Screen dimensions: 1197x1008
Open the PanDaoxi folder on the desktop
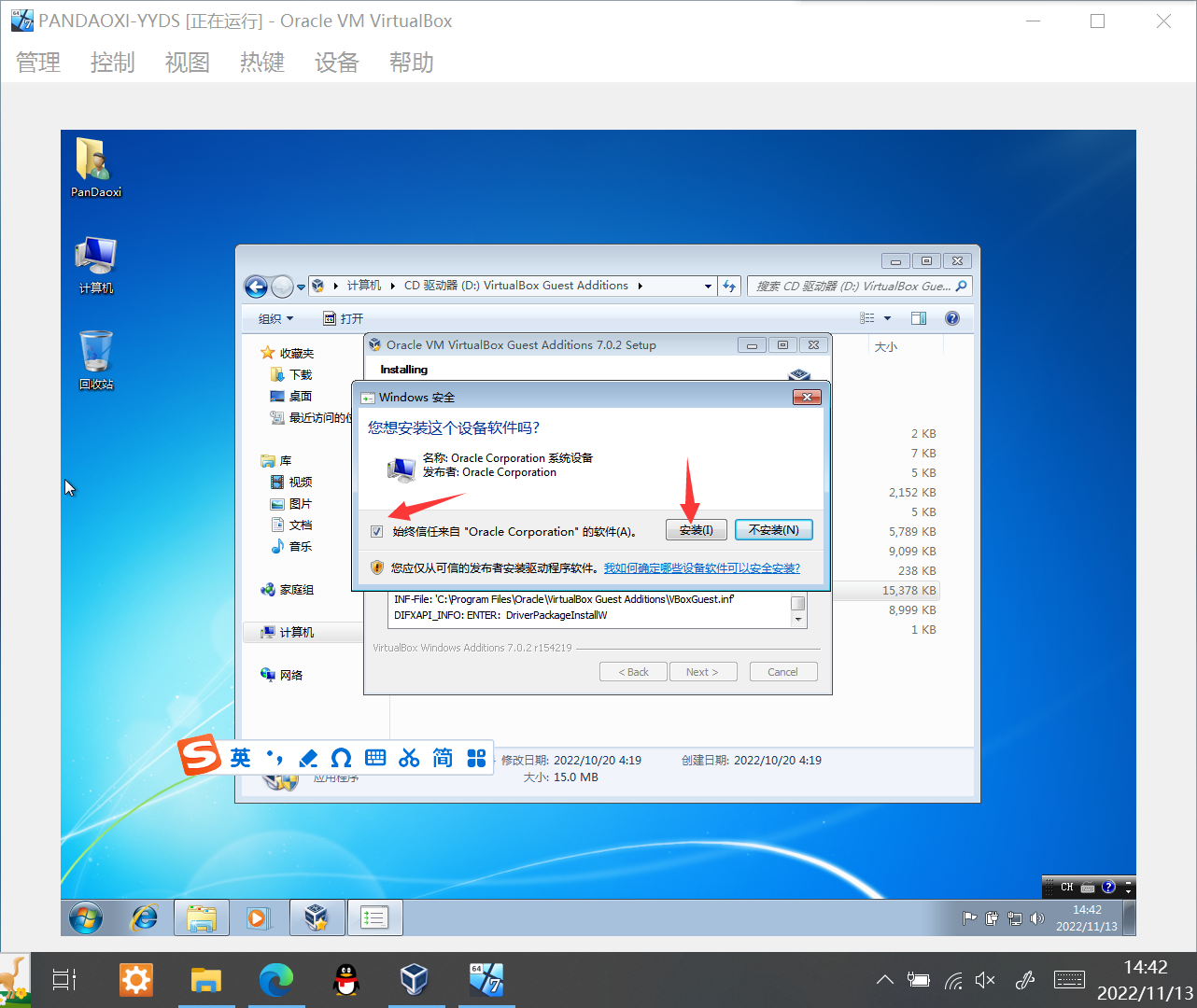pyautogui.click(x=96, y=167)
